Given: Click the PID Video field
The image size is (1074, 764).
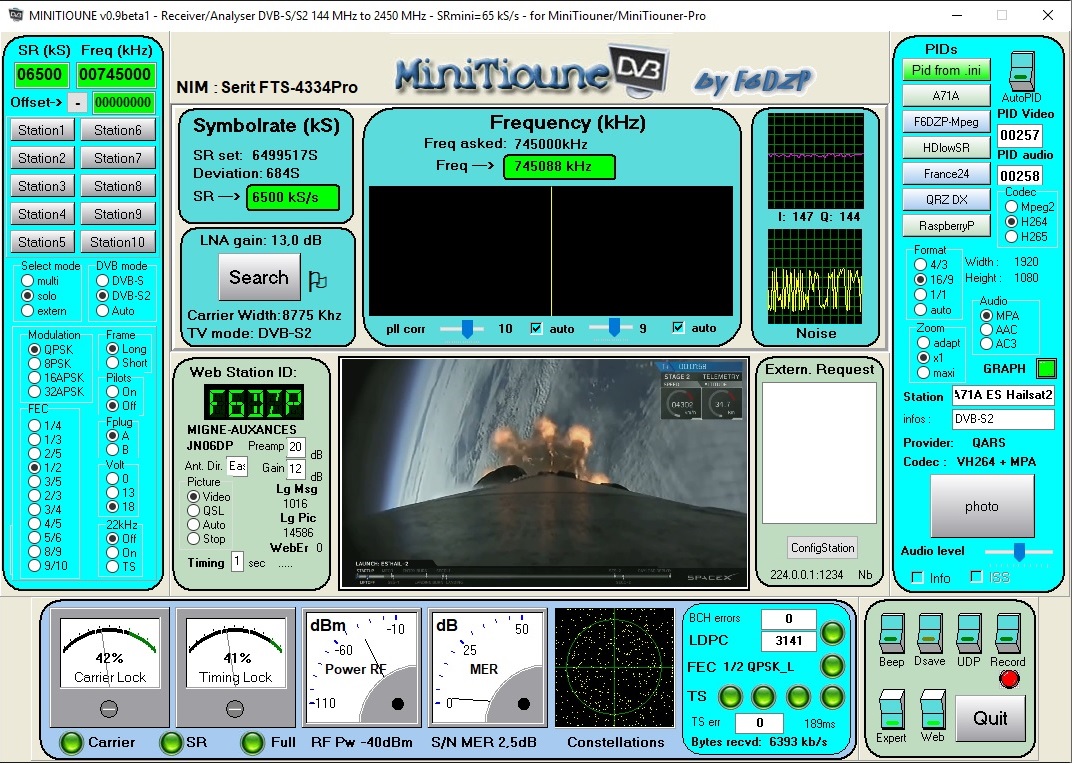Looking at the screenshot, I should point(1019,135).
